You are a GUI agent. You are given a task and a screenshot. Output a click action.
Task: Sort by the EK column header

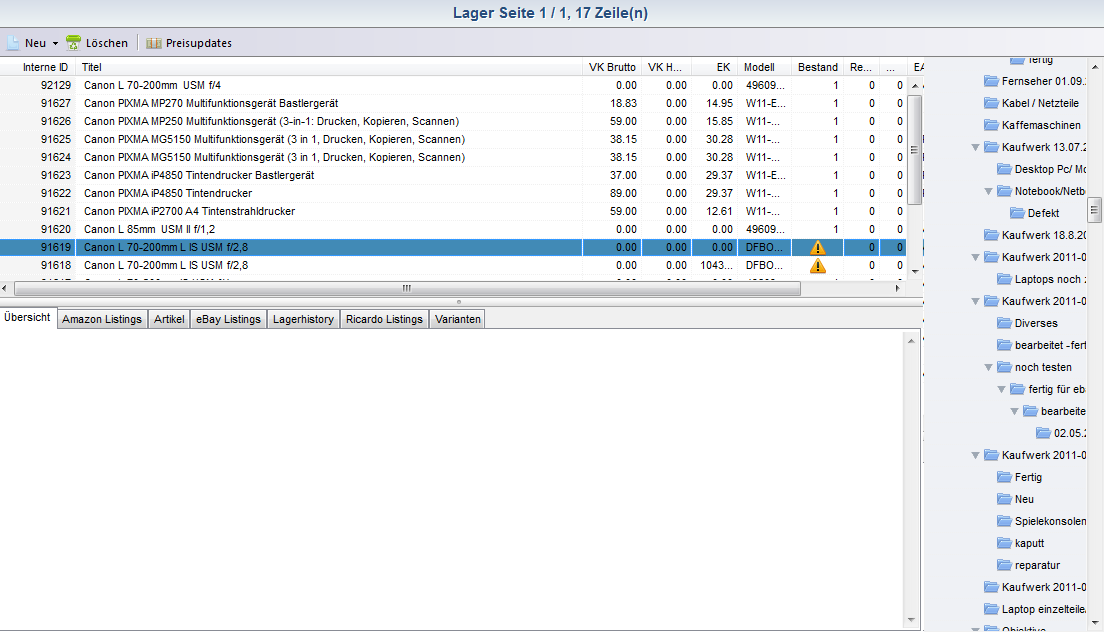pos(714,67)
